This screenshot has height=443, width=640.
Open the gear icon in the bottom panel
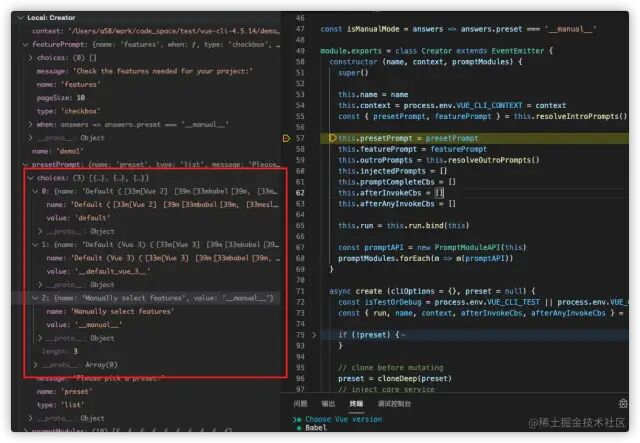(x=623, y=404)
